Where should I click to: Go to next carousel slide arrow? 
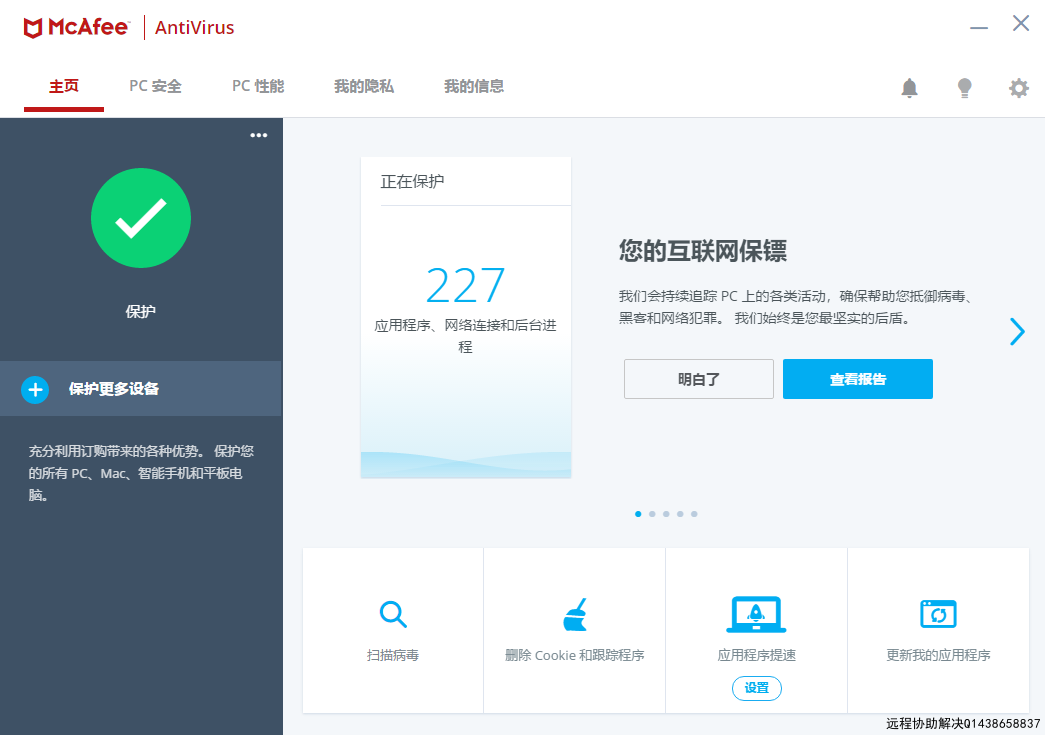click(1016, 331)
